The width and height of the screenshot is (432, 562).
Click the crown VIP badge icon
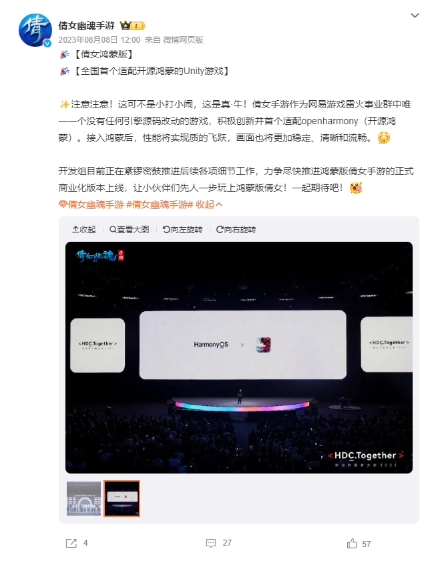132,25
